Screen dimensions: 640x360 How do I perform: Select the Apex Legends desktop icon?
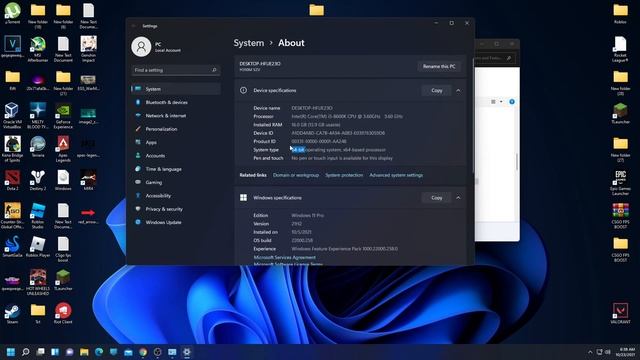point(63,149)
